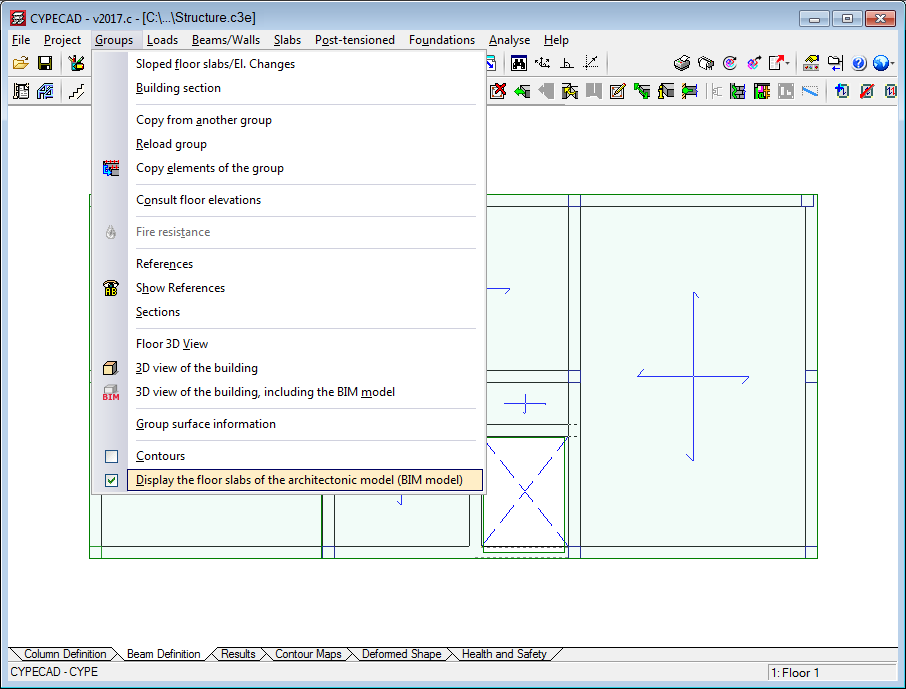Screen dimensions: 906x689
Task: Open the Foundations menu
Action: pos(441,40)
